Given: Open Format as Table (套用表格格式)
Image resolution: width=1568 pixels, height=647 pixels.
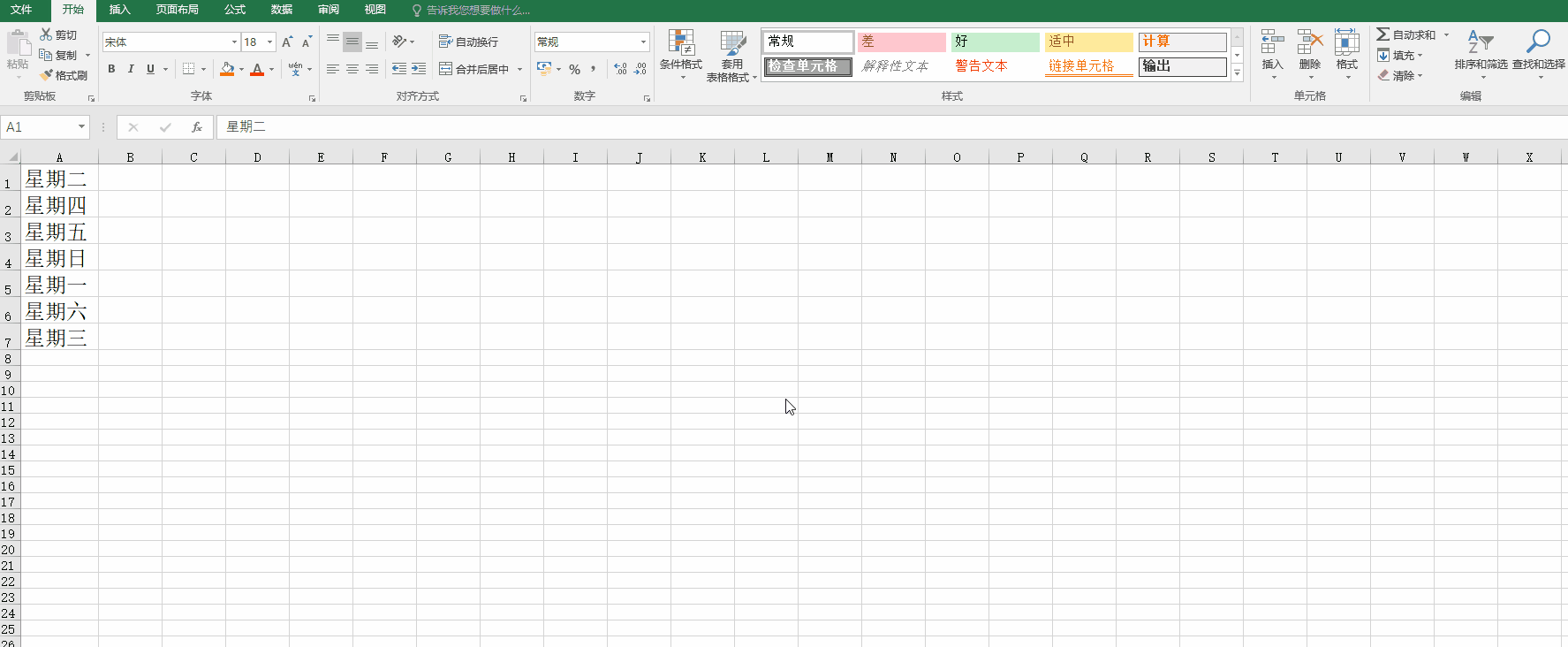Looking at the screenshot, I should [732, 55].
